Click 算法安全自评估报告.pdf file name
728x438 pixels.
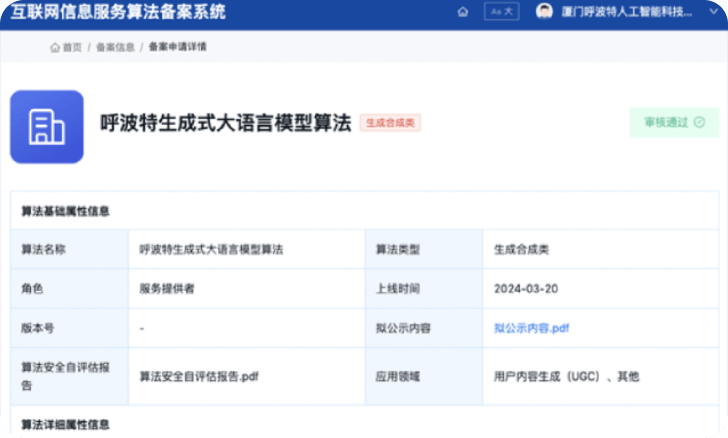199,376
